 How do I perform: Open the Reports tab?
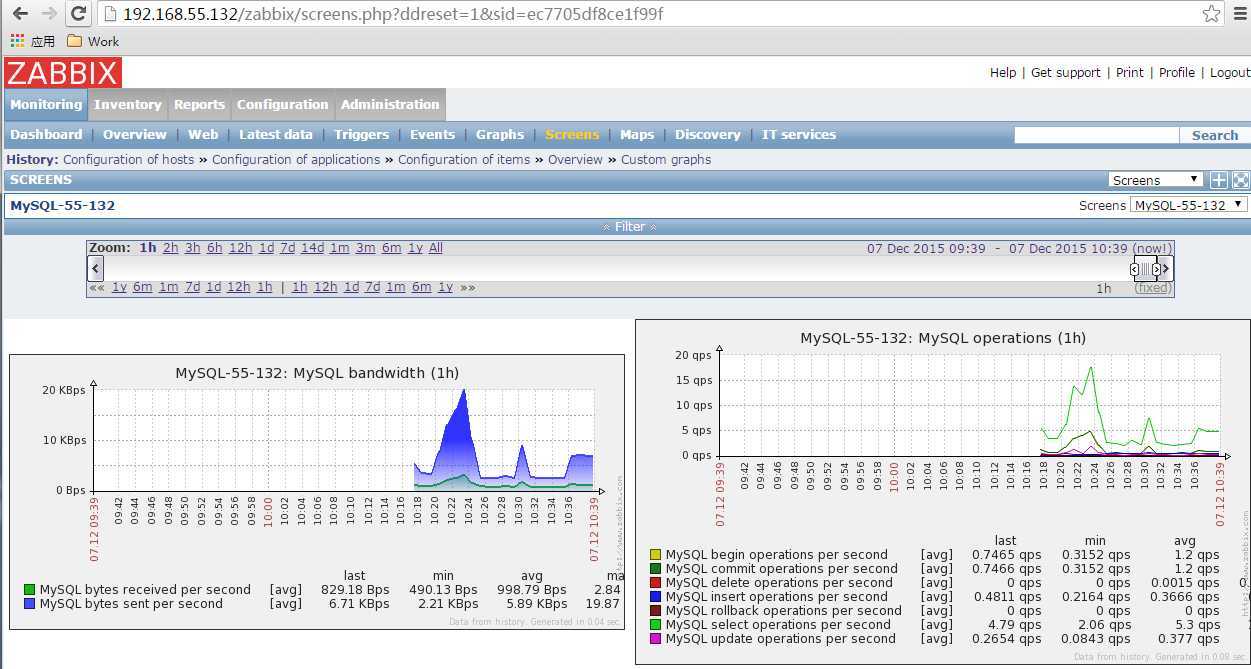coord(199,104)
